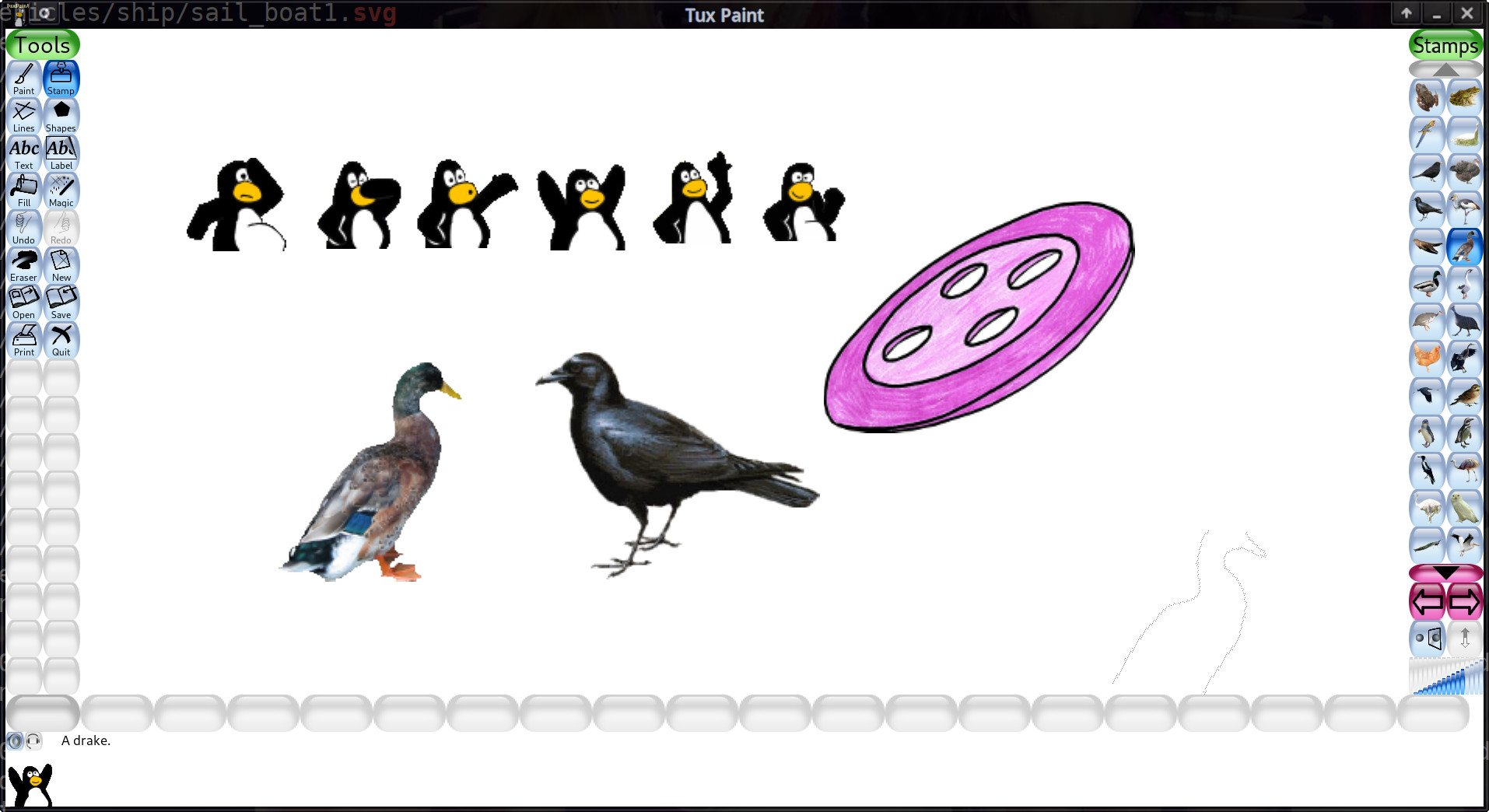Go to next stamp category
1489x812 pixels.
point(1465,601)
